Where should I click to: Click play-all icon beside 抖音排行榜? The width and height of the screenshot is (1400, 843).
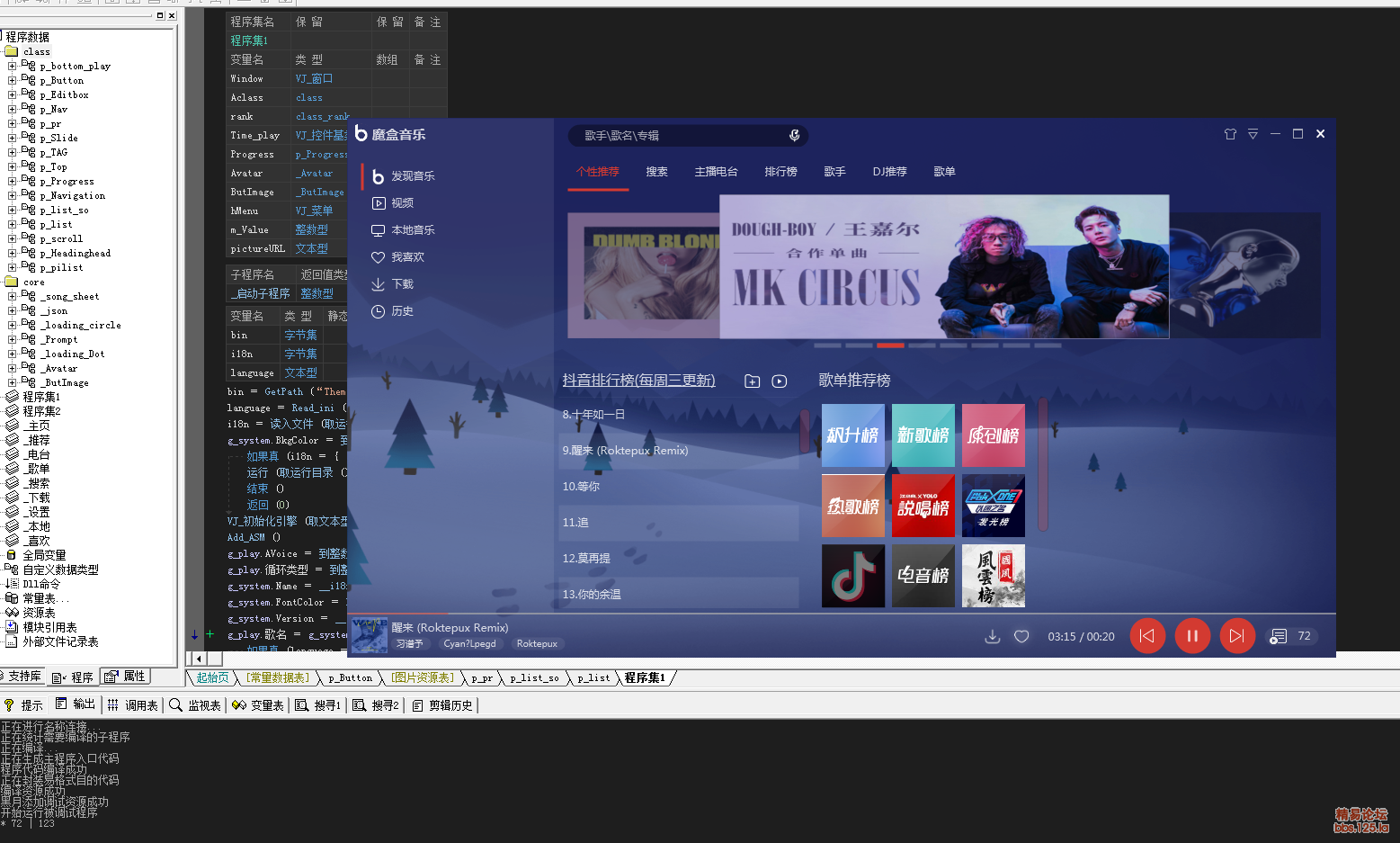coord(780,381)
